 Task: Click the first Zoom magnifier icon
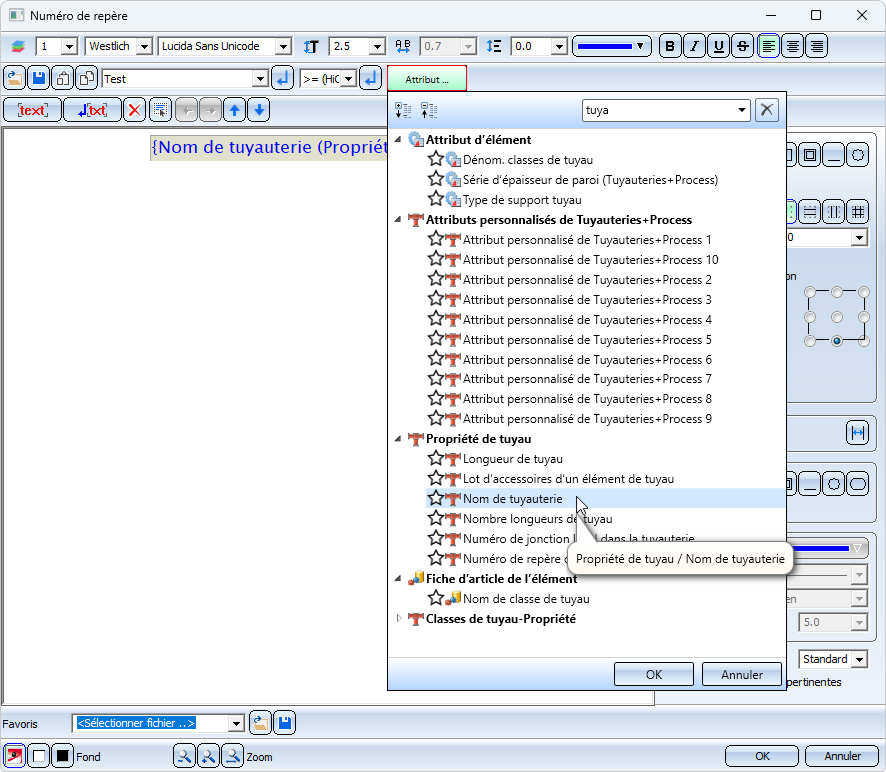[184, 756]
